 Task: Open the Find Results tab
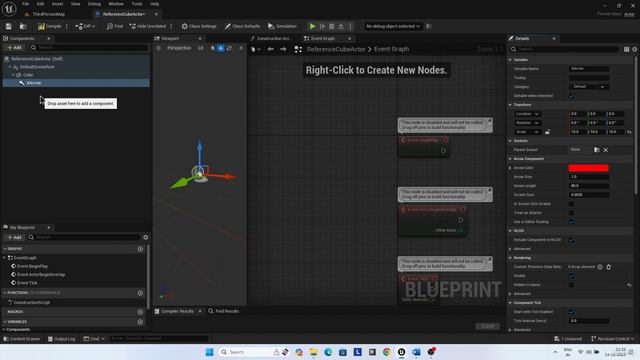pos(223,311)
